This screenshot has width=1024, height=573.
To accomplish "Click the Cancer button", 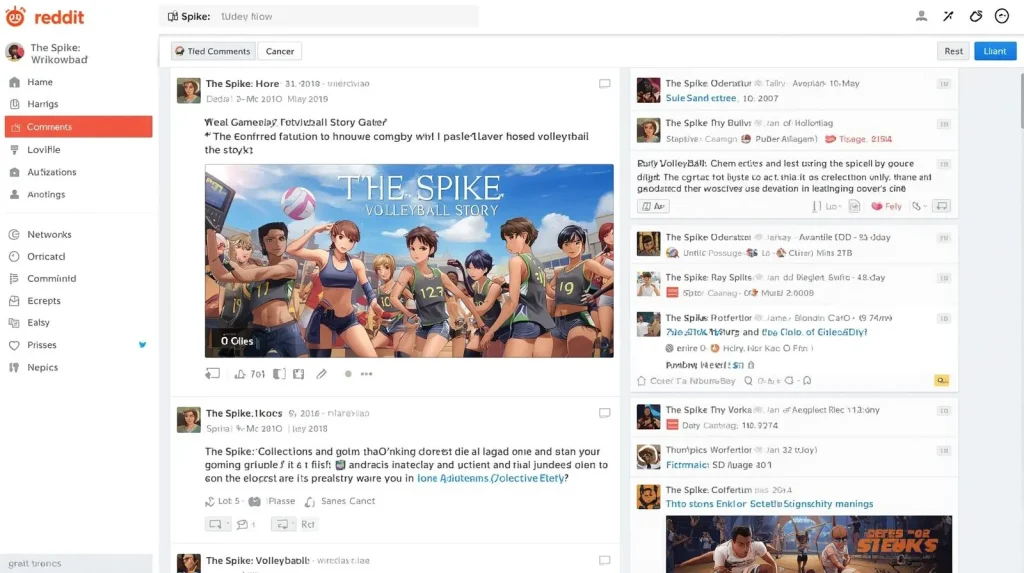I will [280, 51].
